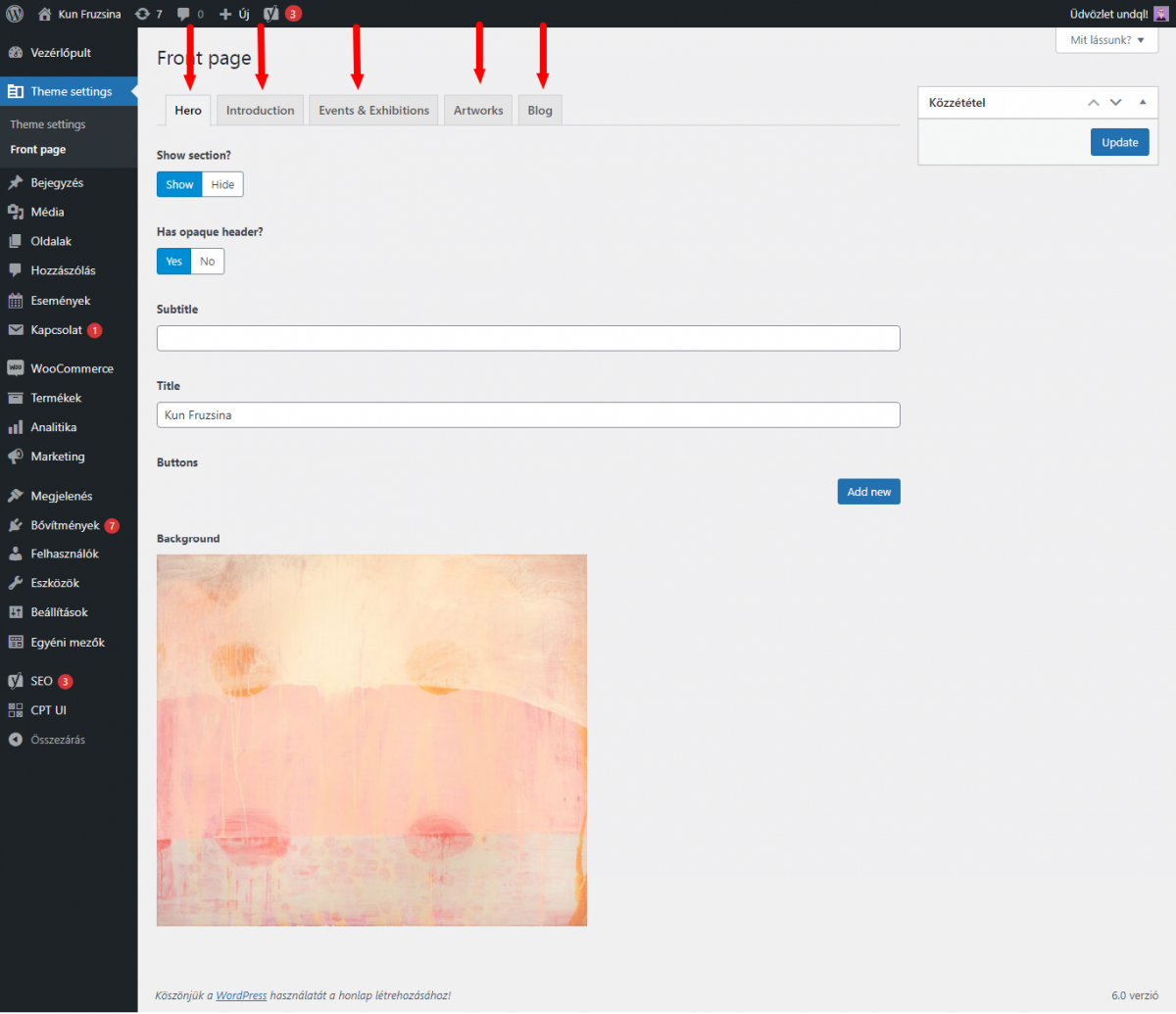This screenshot has width=1176, height=1014.
Task: Click the WordPress logo in admin bar
Action: [x=16, y=14]
